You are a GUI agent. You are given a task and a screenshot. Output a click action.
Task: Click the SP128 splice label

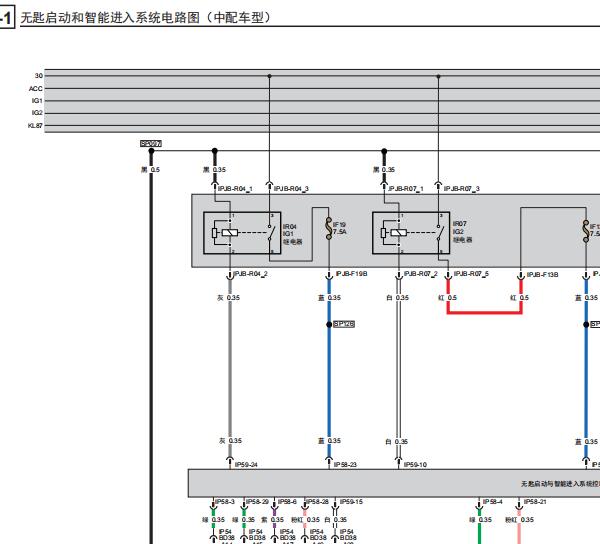click(x=344, y=324)
